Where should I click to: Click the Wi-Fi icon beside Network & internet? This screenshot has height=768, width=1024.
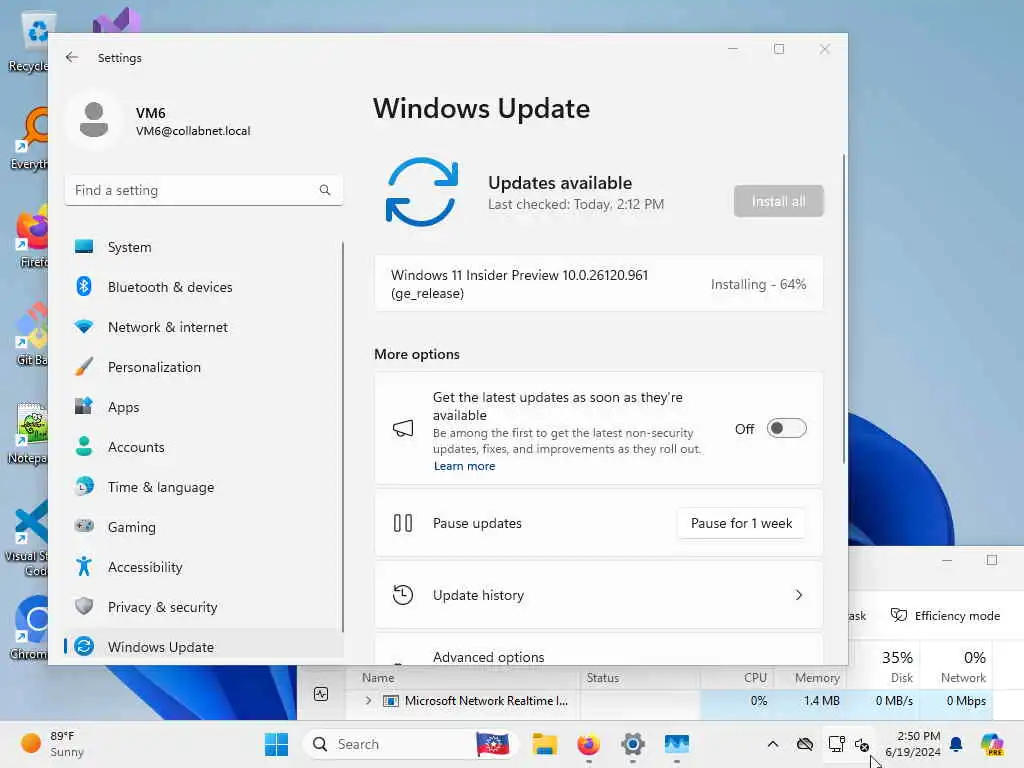click(84, 326)
